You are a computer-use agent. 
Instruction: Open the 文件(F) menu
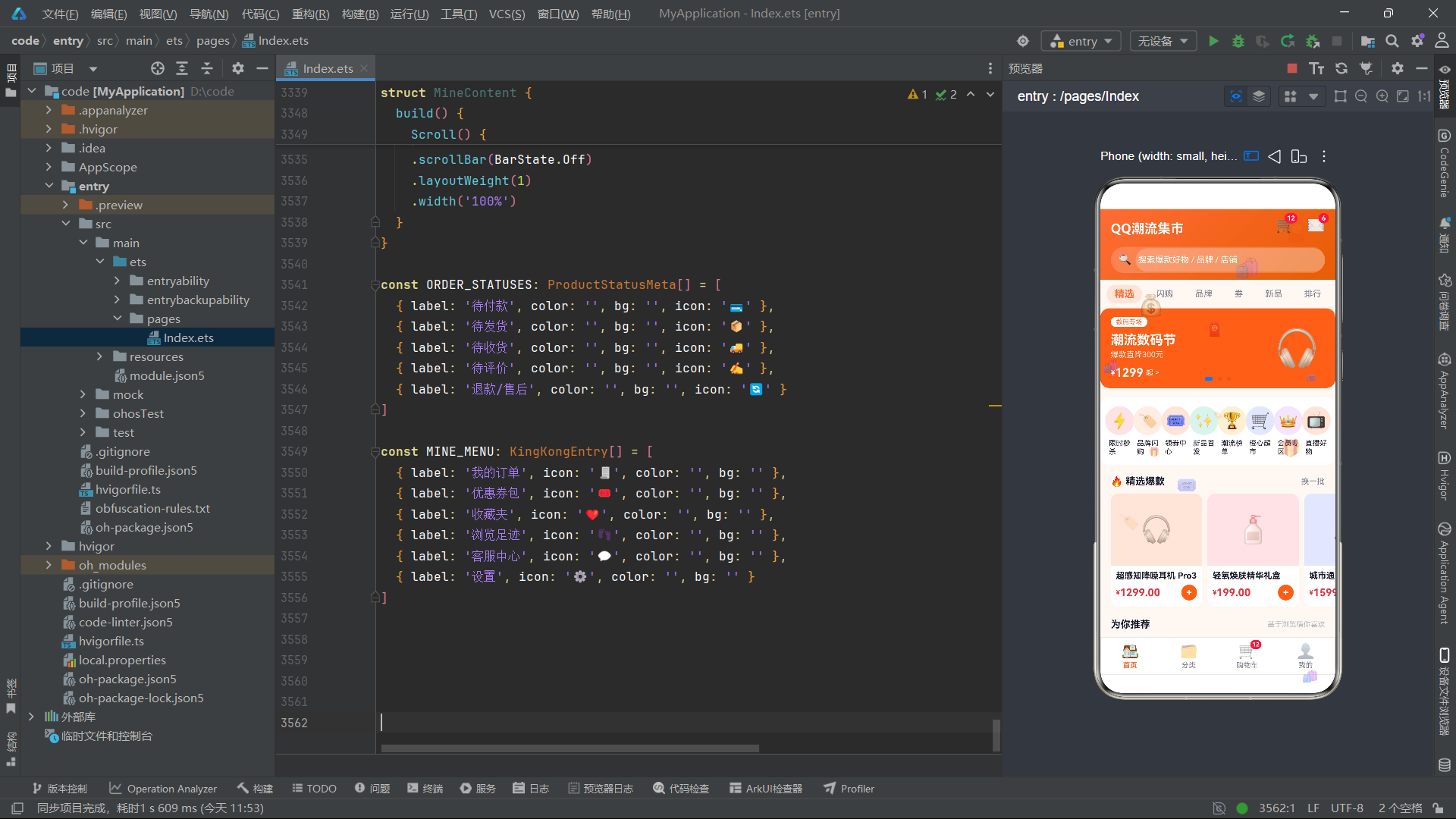tap(61, 14)
